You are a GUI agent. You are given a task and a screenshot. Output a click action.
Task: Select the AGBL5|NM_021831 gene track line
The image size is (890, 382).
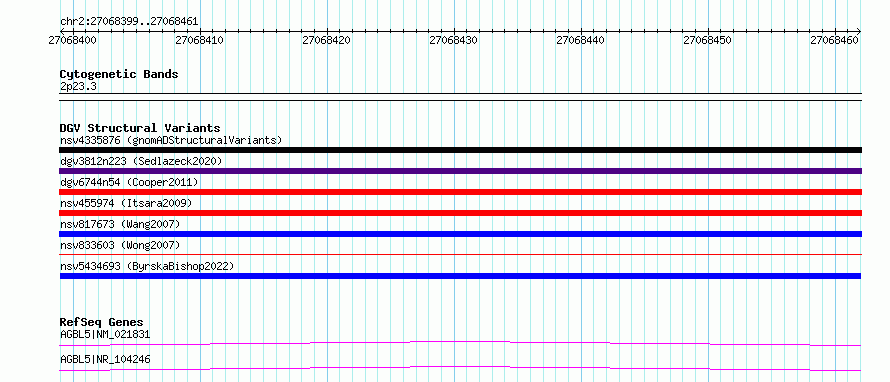click(x=460, y=343)
